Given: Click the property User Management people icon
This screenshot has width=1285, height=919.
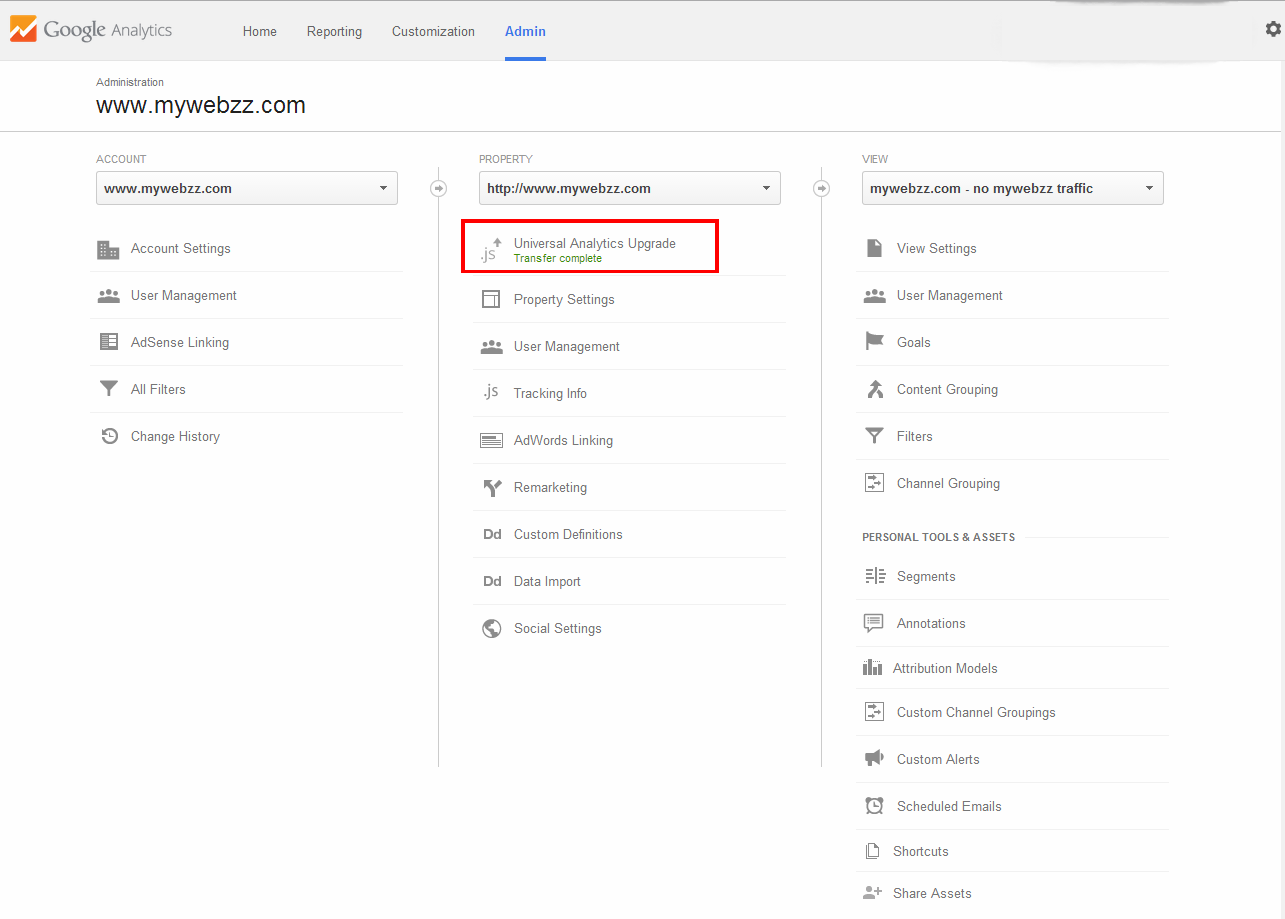Looking at the screenshot, I should pyautogui.click(x=491, y=347).
